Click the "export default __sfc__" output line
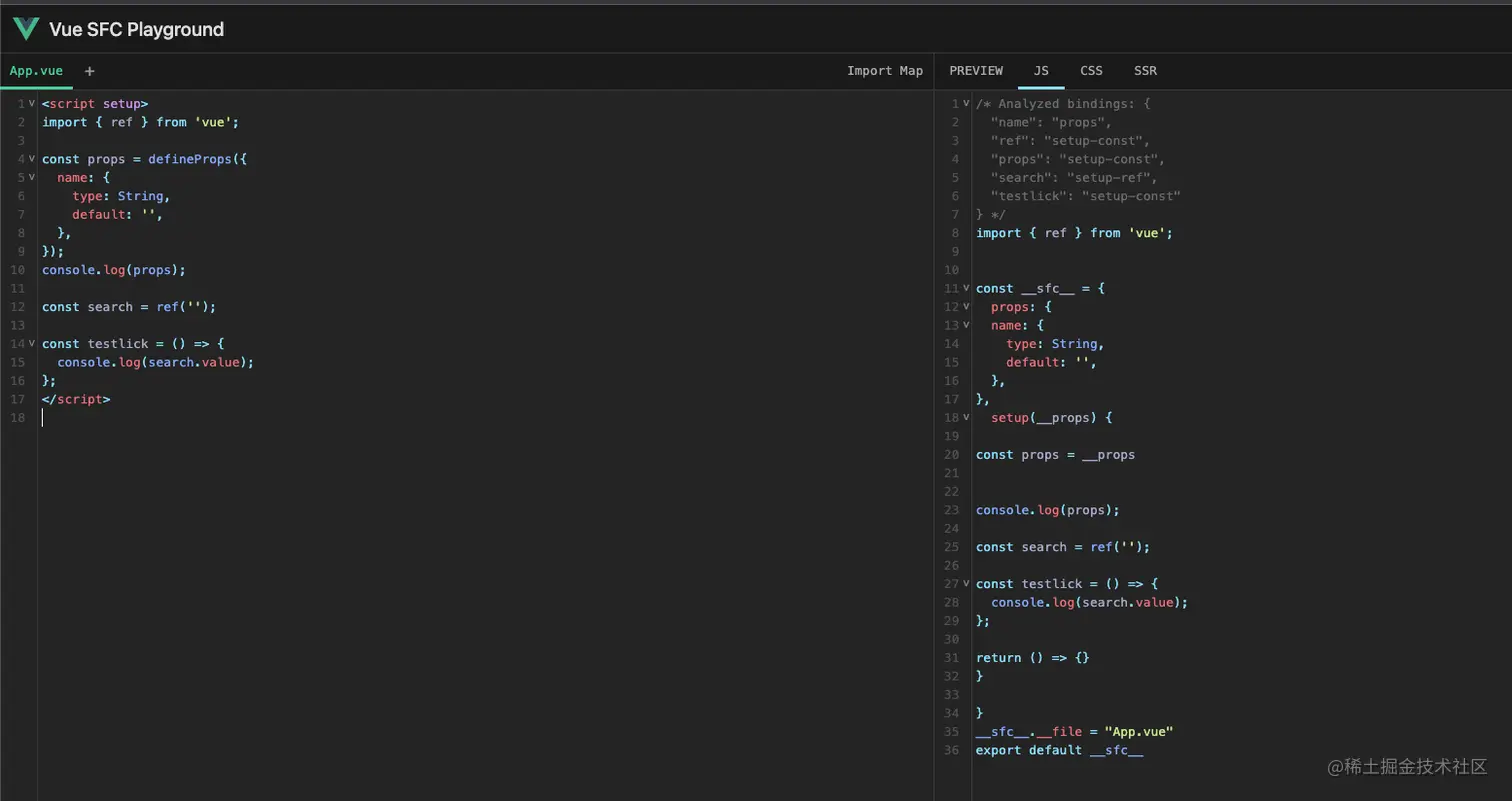Screen dimensions: 1512x801 [1060, 750]
